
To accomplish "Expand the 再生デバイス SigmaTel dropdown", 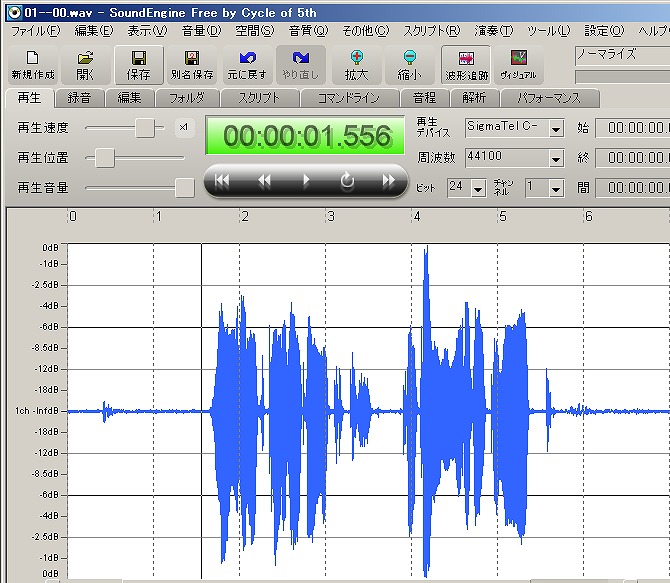I will click(x=555, y=128).
